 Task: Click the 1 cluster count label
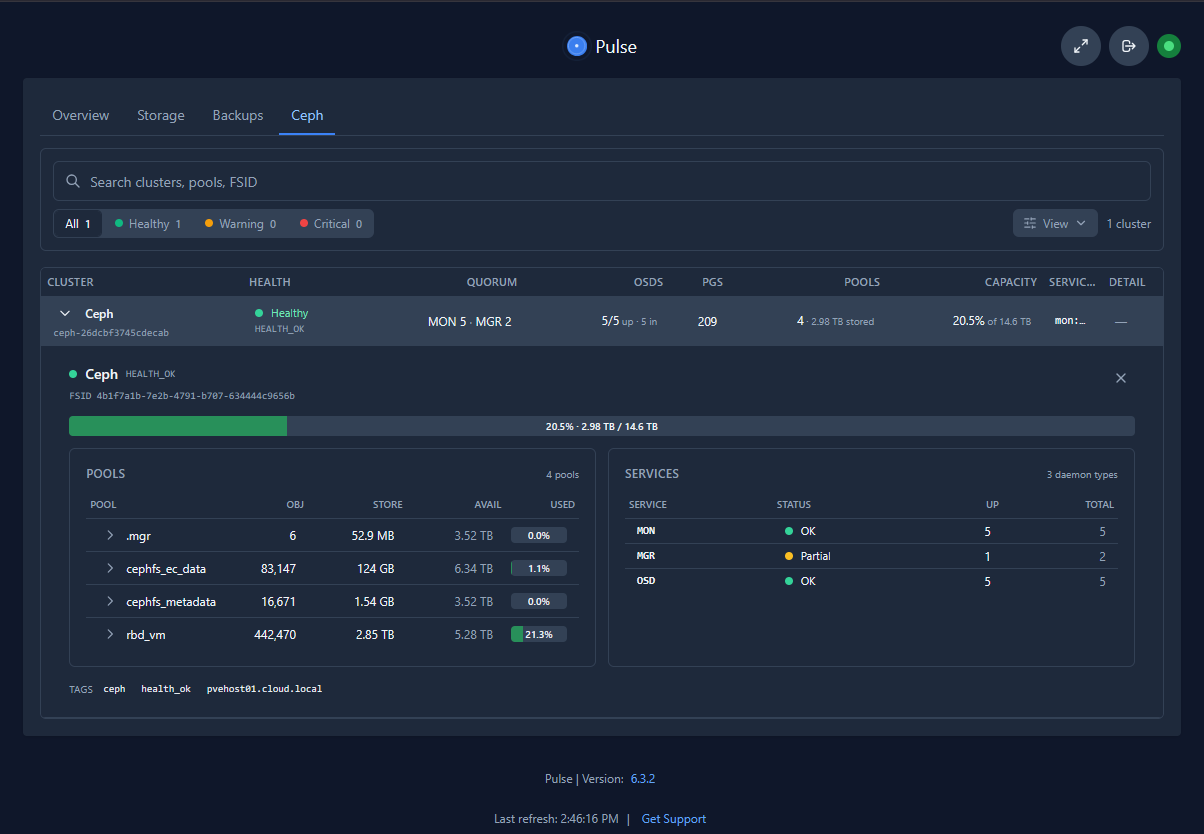coord(1129,224)
